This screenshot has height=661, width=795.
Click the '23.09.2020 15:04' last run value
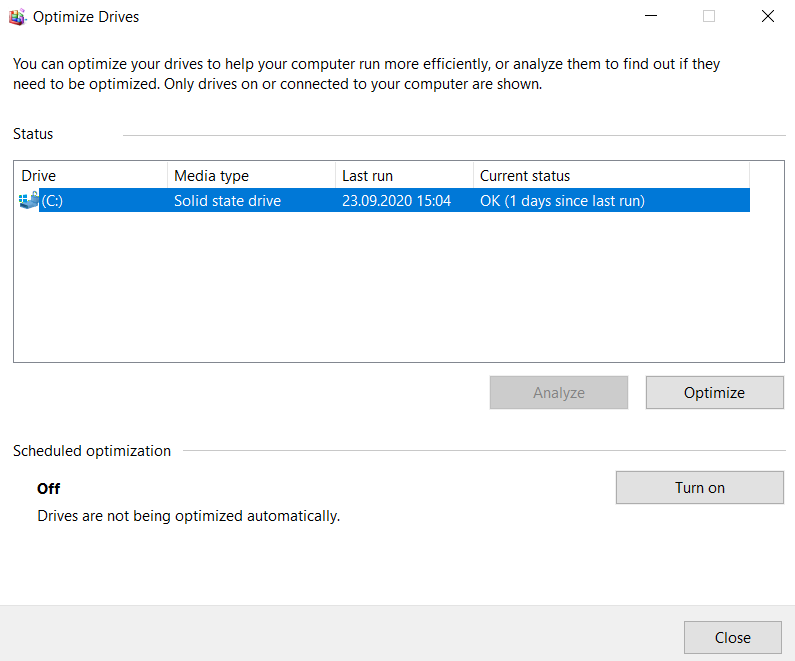click(x=396, y=201)
